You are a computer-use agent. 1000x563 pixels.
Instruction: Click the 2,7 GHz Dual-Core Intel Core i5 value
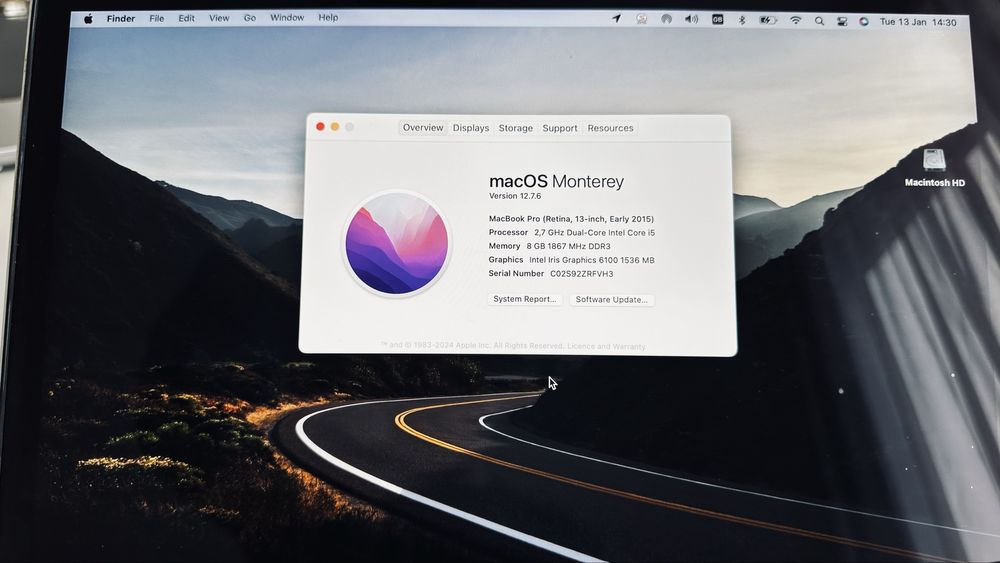point(594,233)
